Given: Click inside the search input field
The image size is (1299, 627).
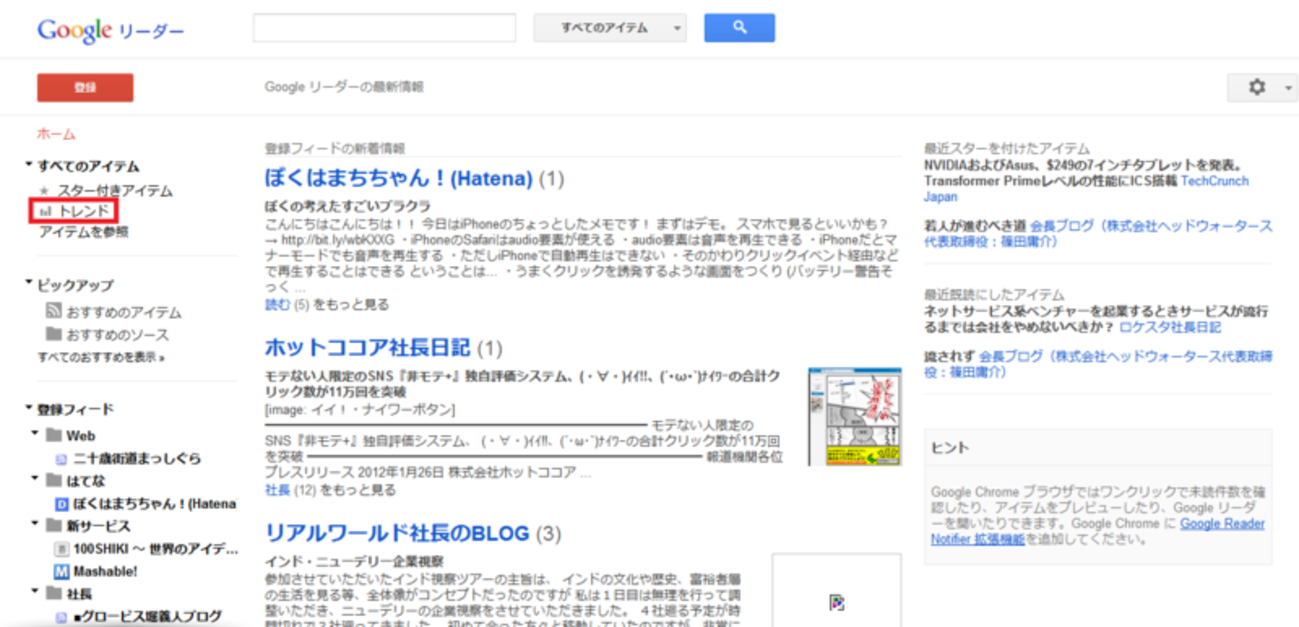Looking at the screenshot, I should [x=384, y=28].
